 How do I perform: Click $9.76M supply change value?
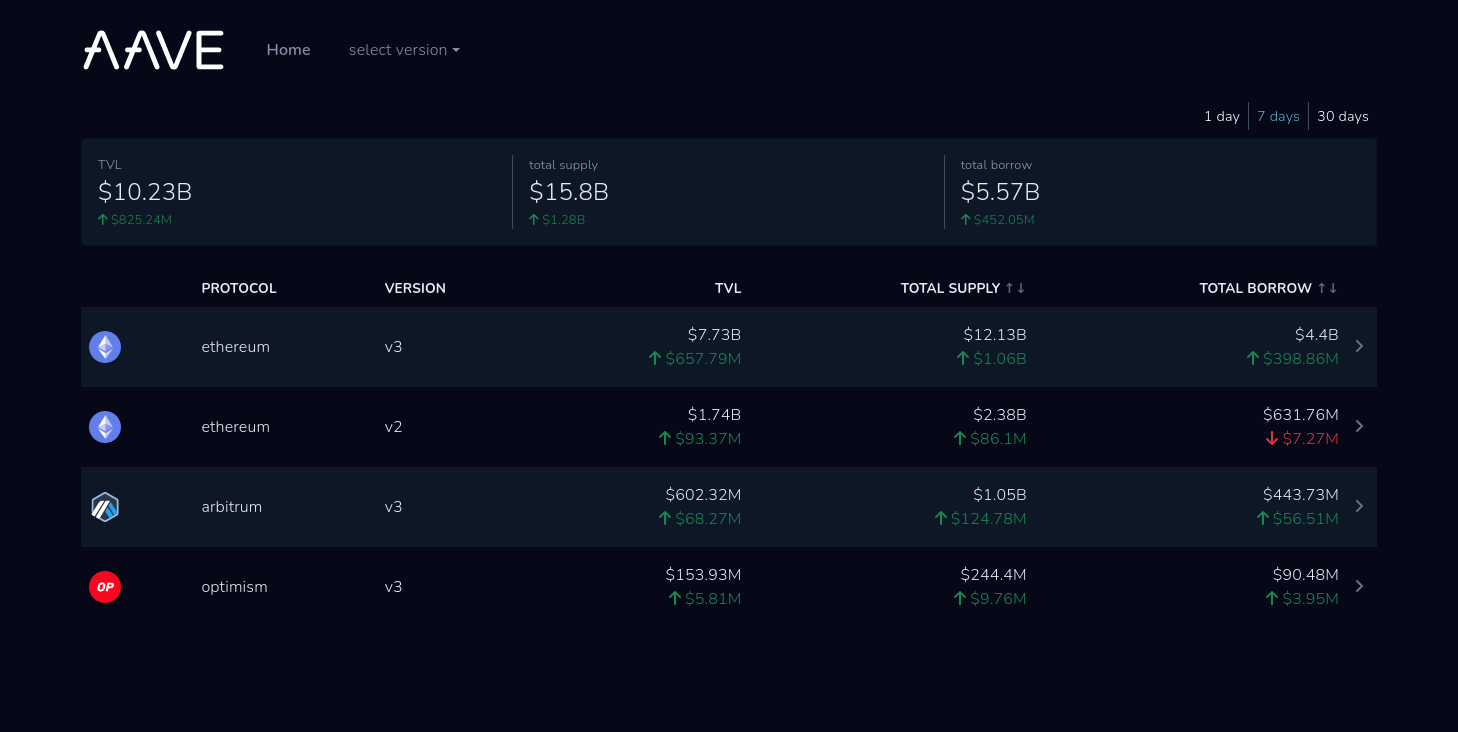[x=998, y=598]
